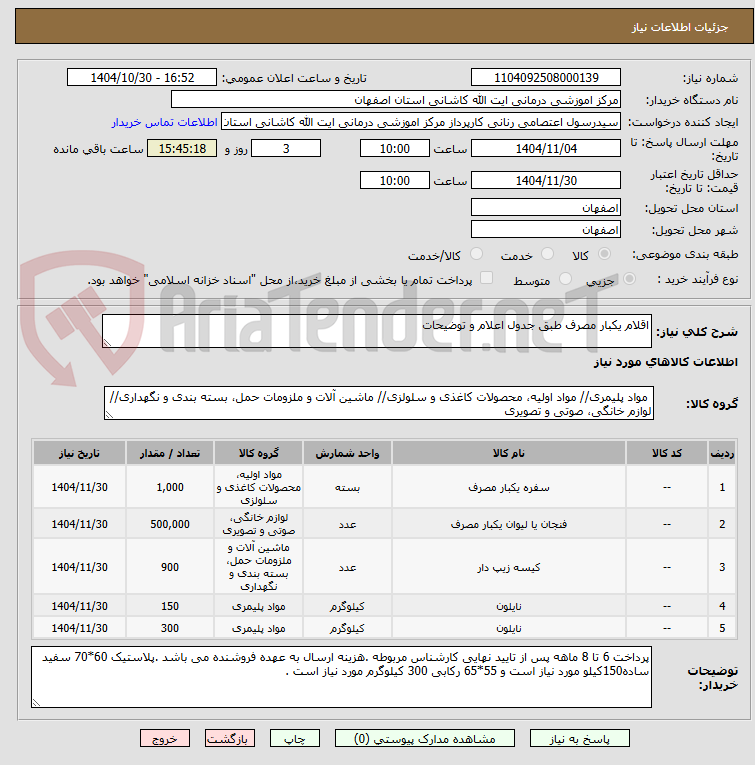Select the کیسه زیپ دار item name

(509, 567)
